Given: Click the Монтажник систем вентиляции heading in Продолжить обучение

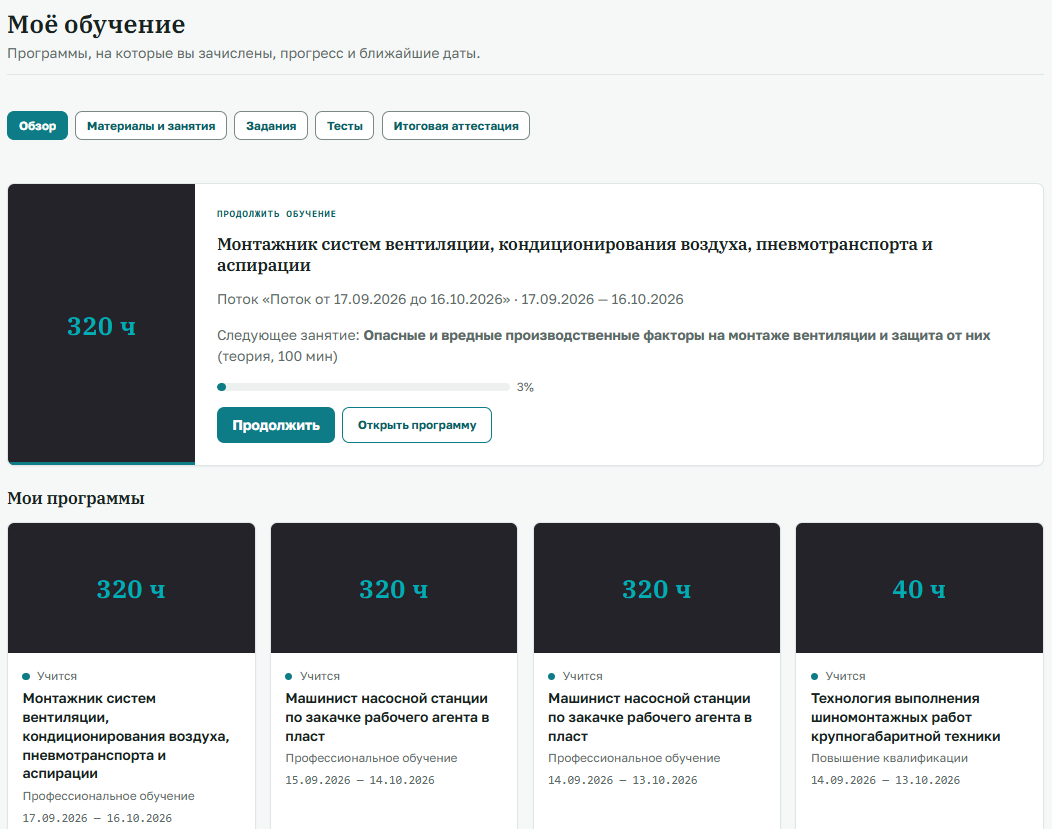Looking at the screenshot, I should tap(575, 255).
